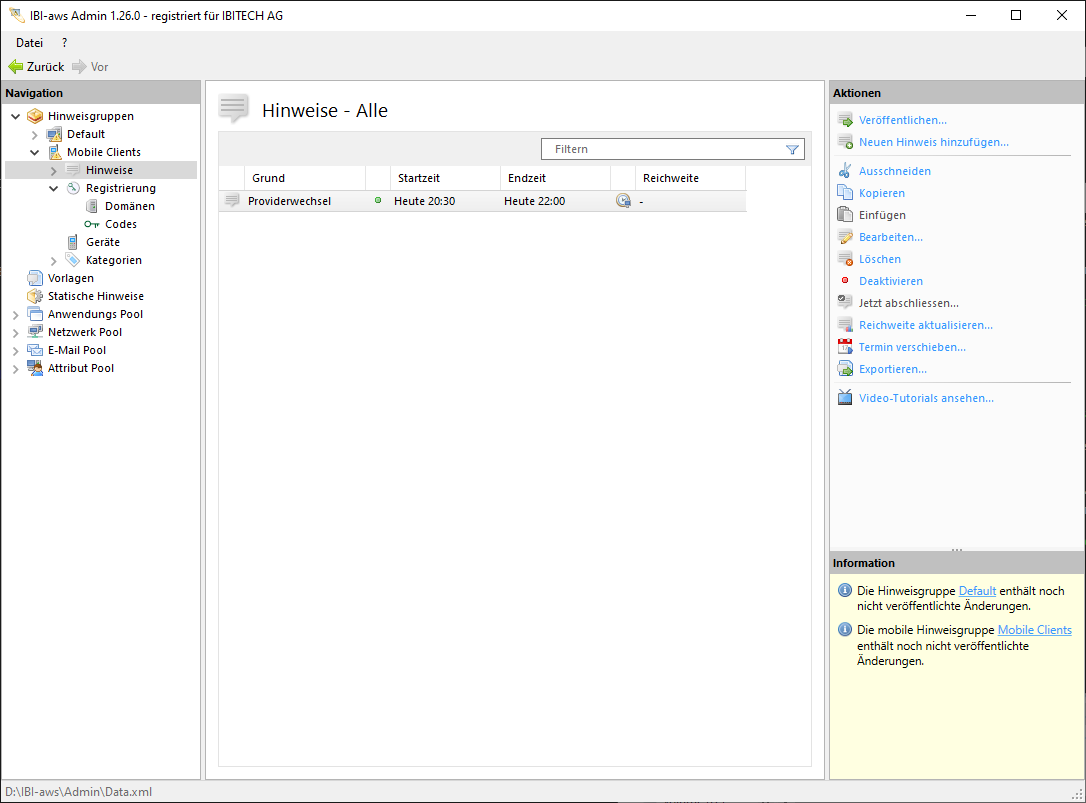Toggle the green status dot of Providerwechsel
This screenshot has width=1086, height=803.
(378, 201)
